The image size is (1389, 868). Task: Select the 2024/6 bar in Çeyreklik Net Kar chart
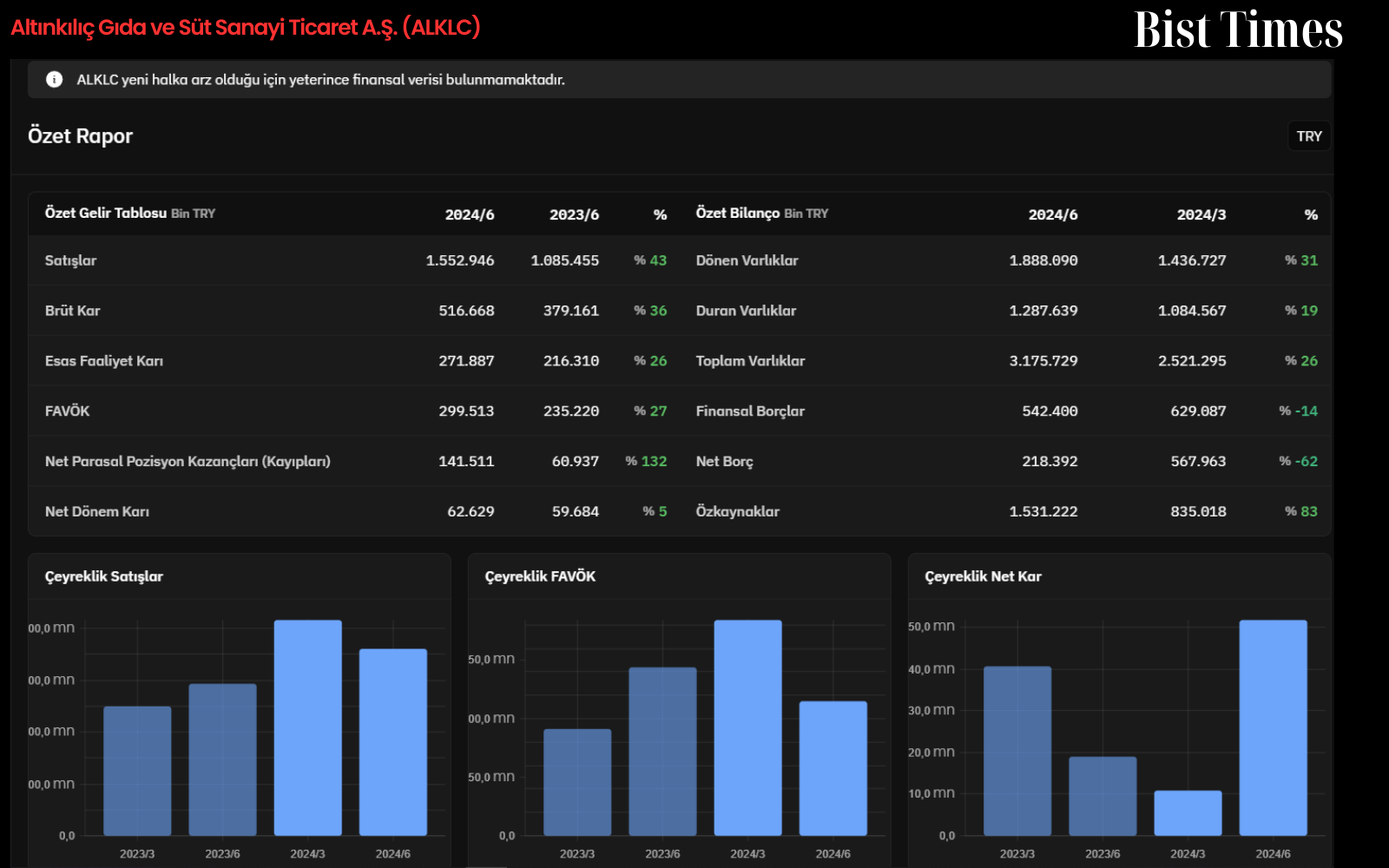coord(1273,727)
